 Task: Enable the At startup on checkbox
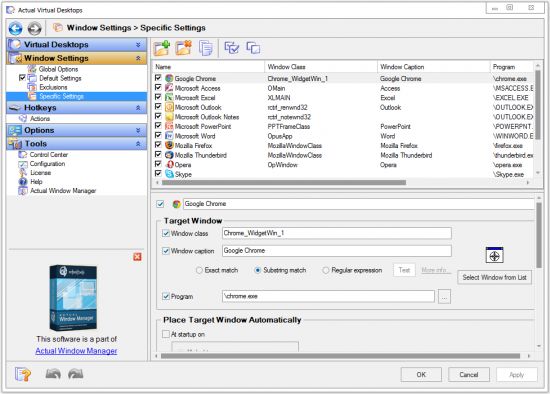point(166,334)
